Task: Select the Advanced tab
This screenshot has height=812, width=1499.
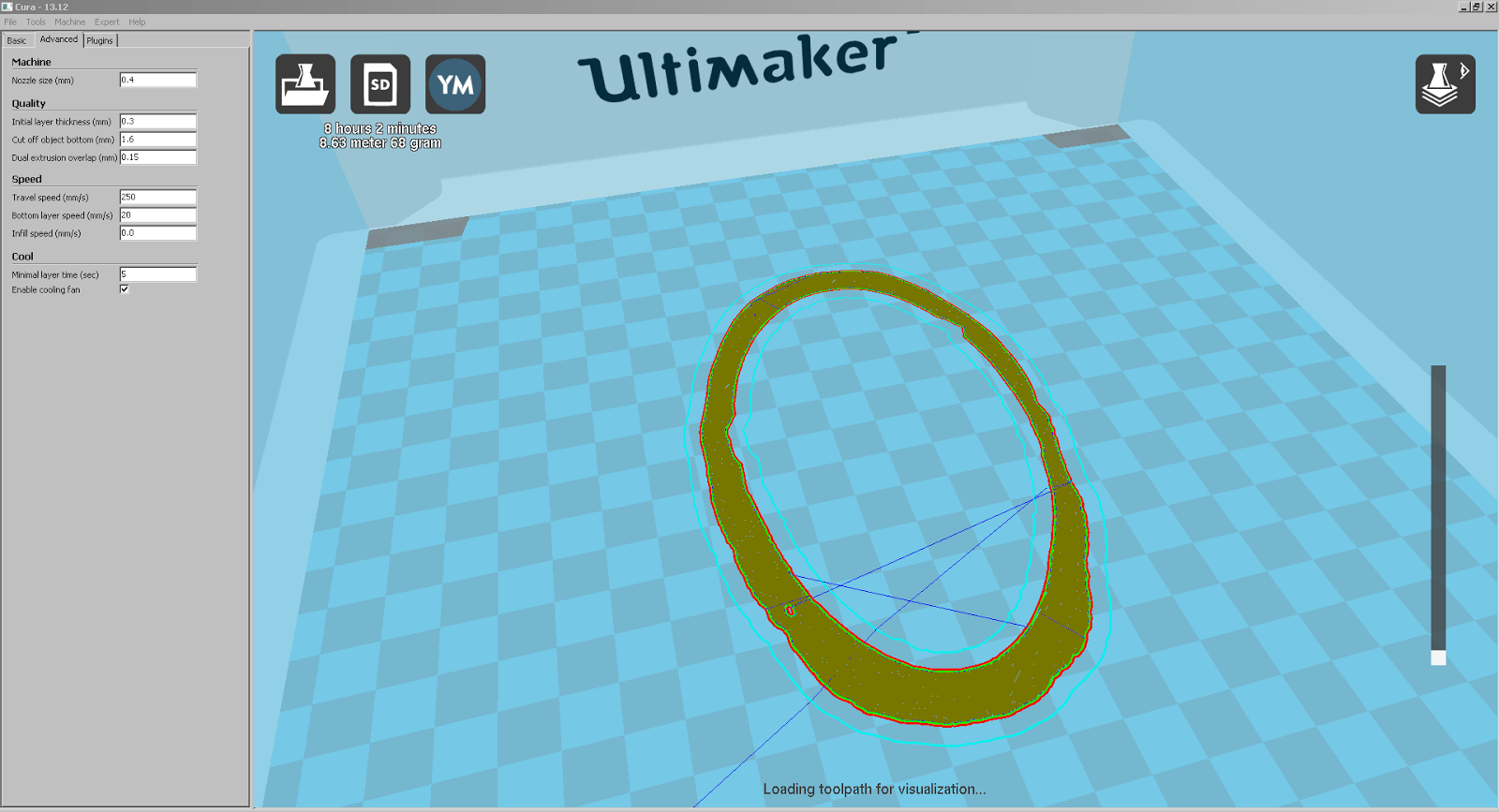Action: (59, 39)
